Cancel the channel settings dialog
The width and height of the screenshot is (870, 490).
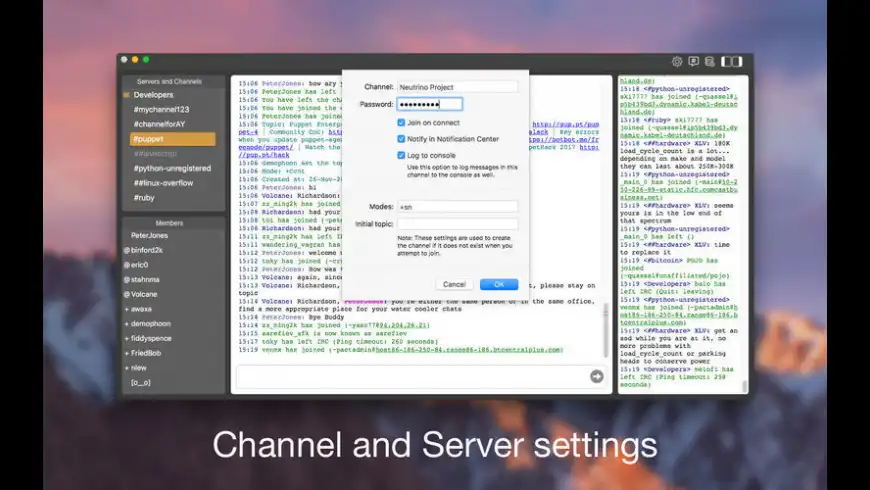pos(454,284)
